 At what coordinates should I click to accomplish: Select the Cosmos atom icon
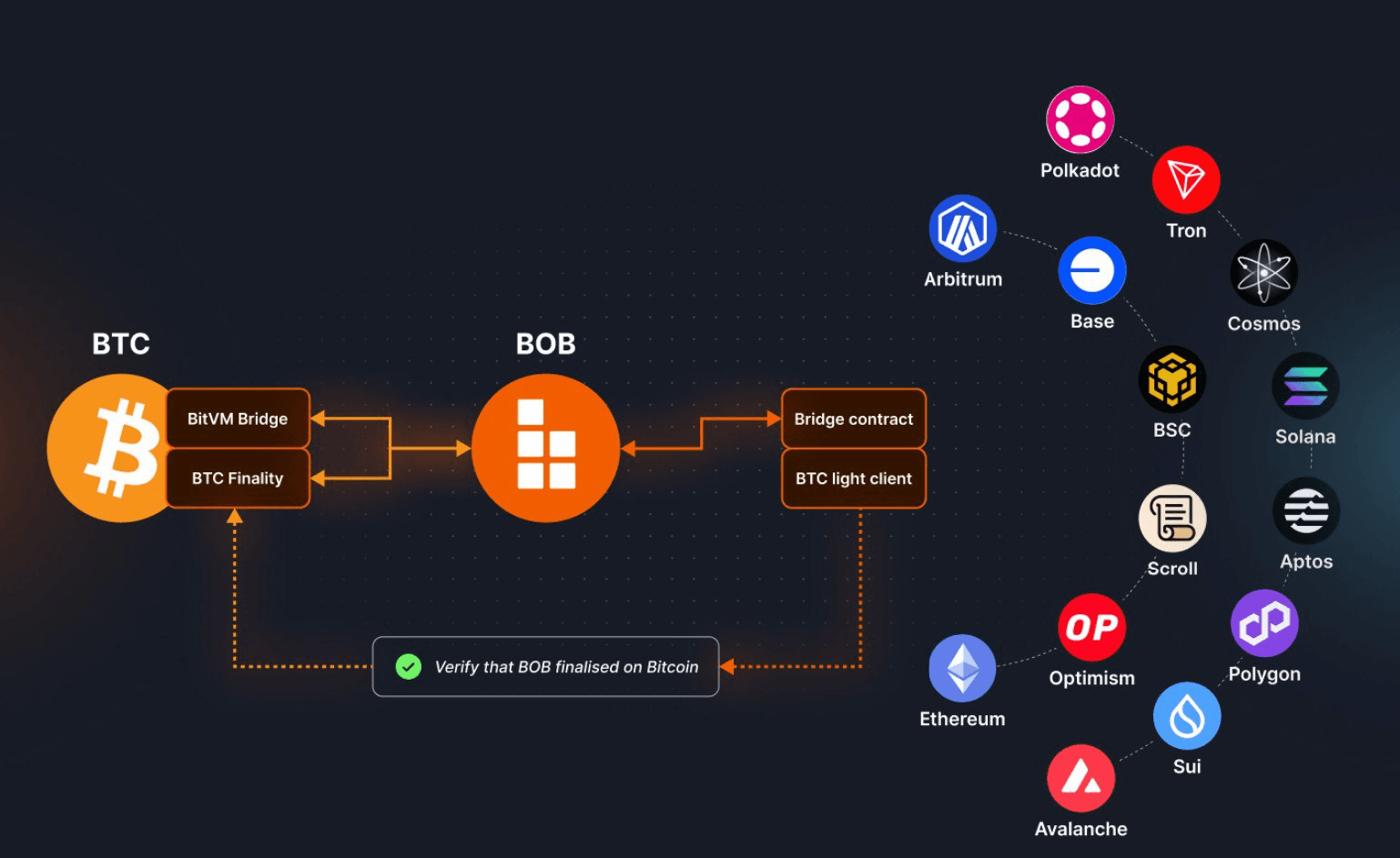coord(1263,273)
